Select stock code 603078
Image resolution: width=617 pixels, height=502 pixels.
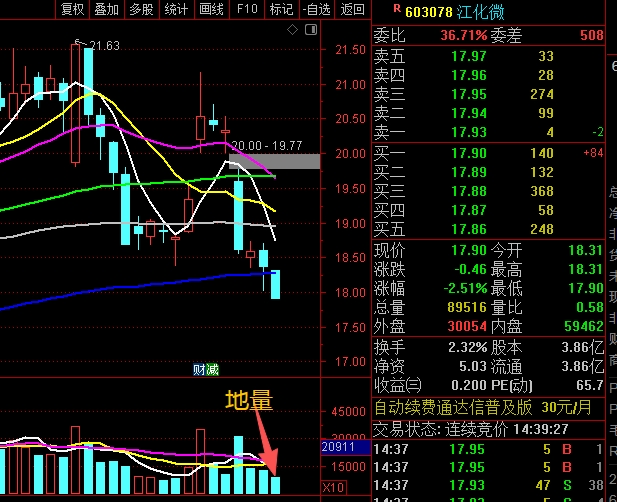(x=429, y=12)
